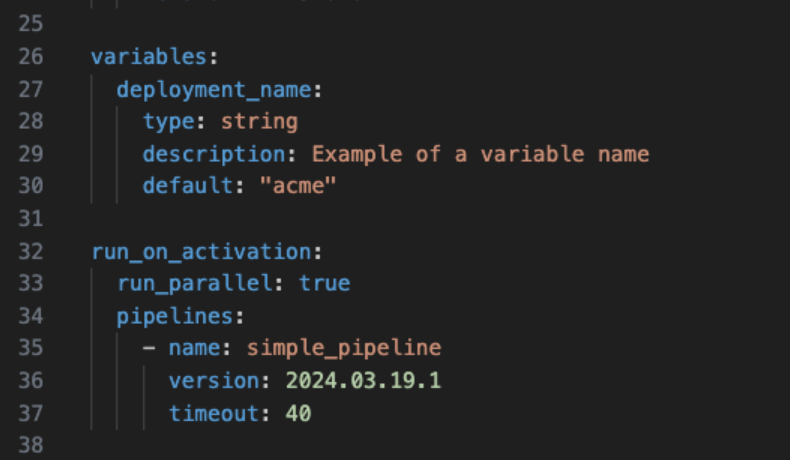The height and width of the screenshot is (460, 790).
Task: Place cursor on run_on_activation key
Action: [x=202, y=251]
